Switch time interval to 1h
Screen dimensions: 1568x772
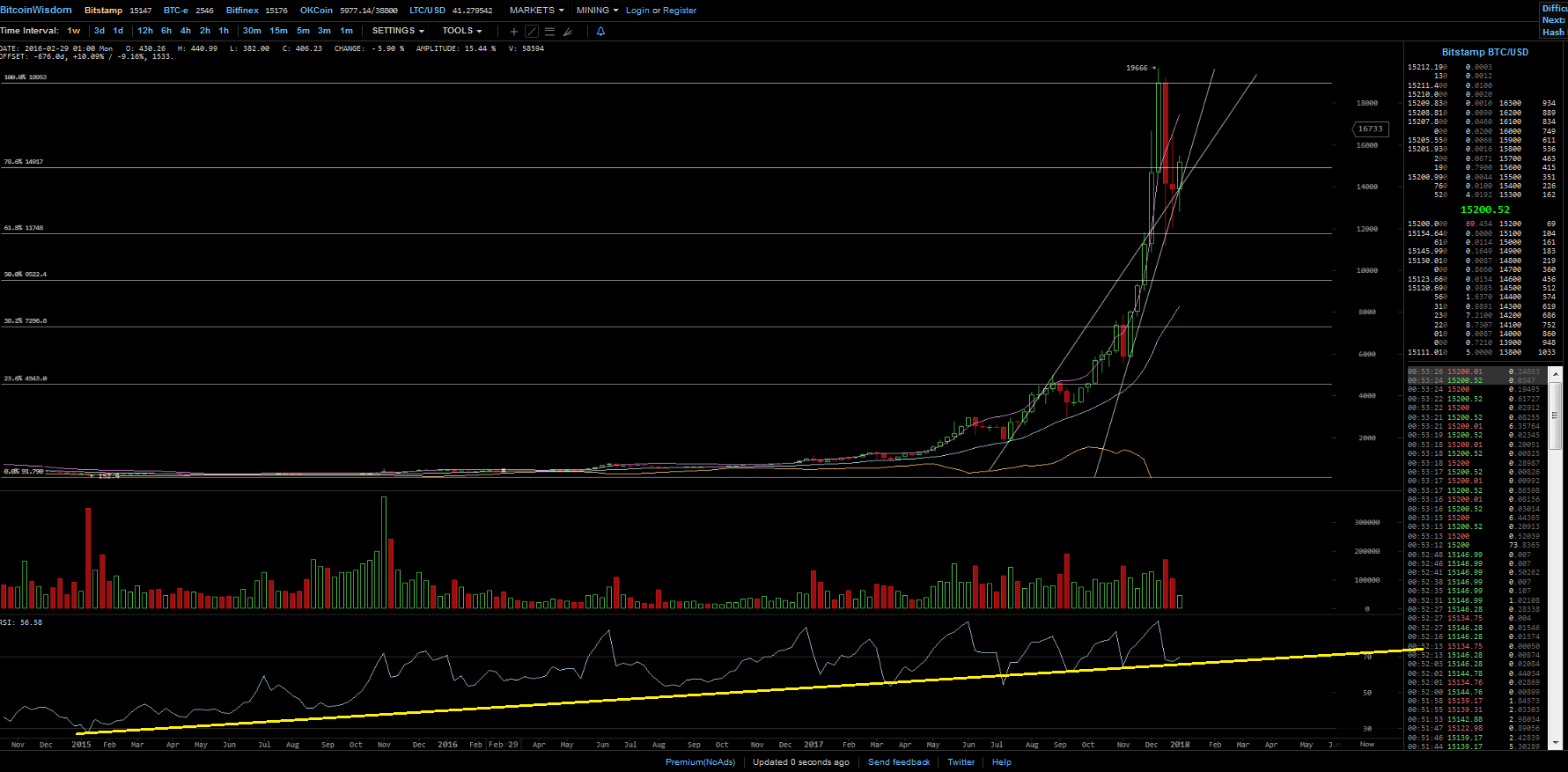tap(224, 31)
